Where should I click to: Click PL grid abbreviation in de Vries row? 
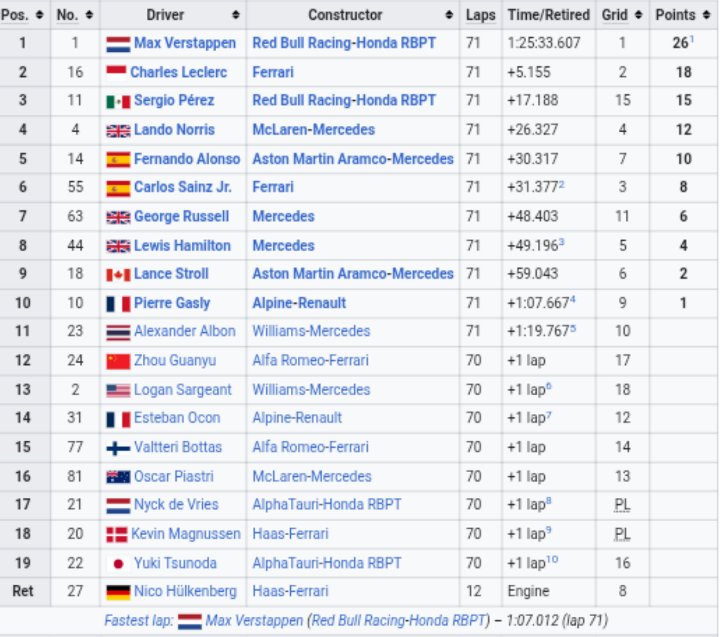click(622, 505)
